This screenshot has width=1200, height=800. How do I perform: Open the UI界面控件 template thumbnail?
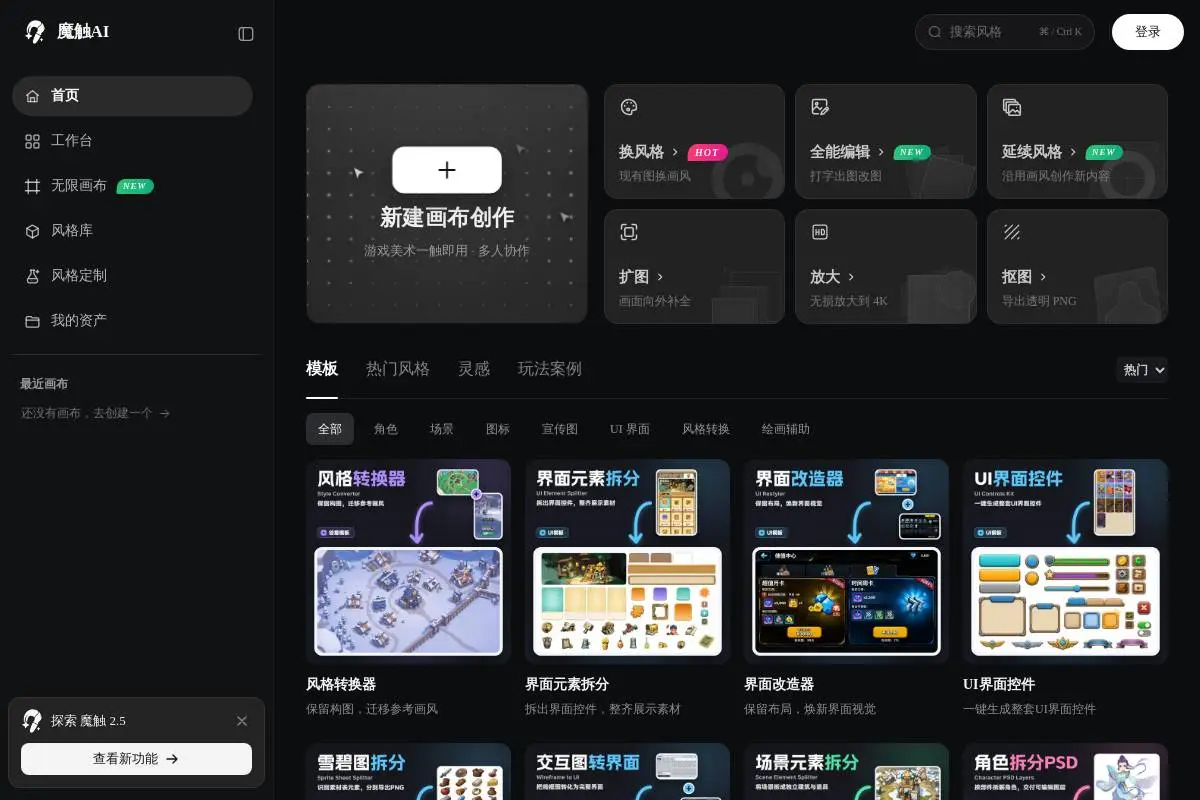(1065, 561)
